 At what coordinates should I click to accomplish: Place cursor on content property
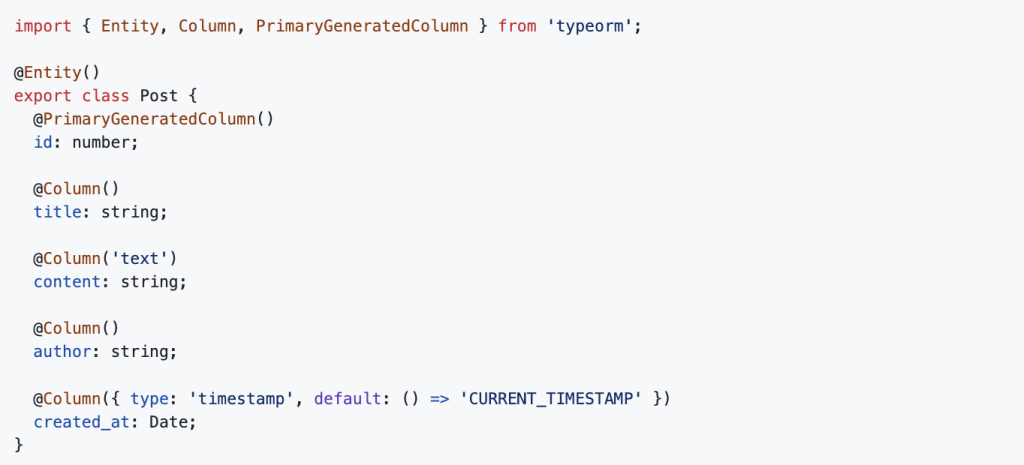pyautogui.click(x=67, y=282)
